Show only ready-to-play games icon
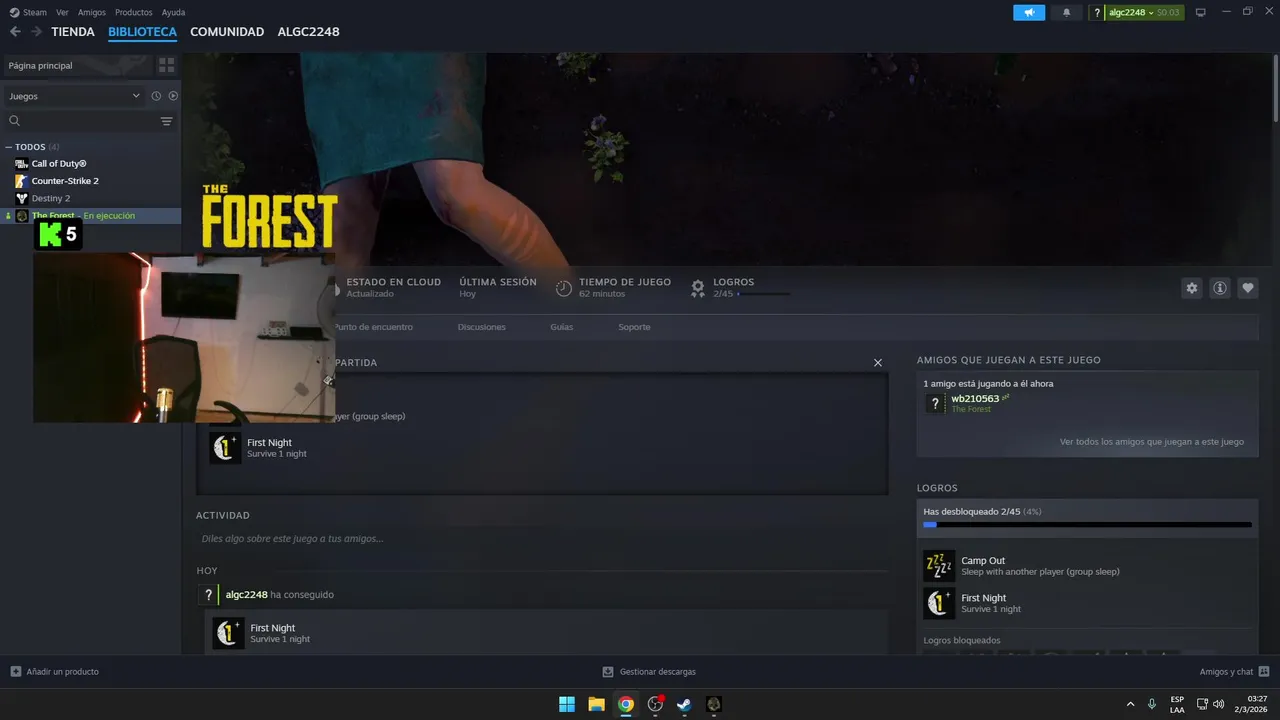This screenshot has height=720, width=1280. click(x=173, y=96)
